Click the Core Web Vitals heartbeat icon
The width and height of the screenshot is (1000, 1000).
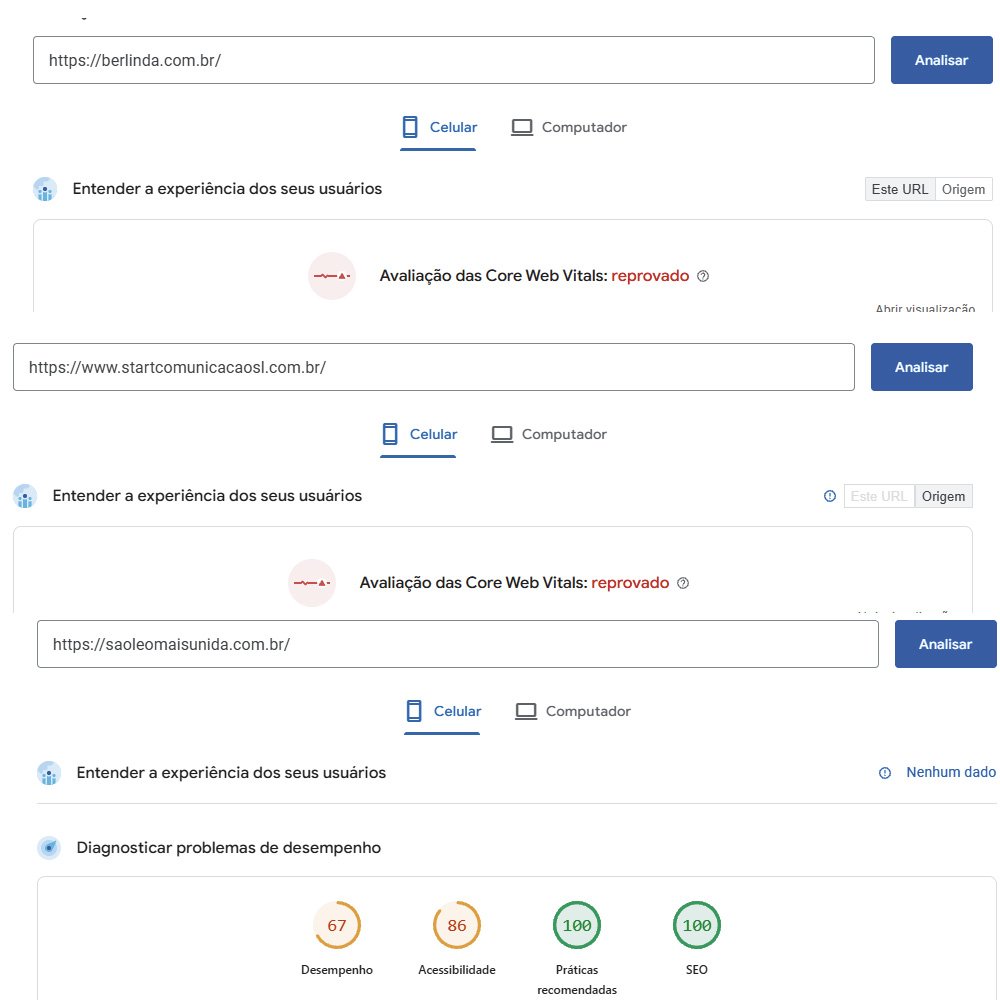[x=331, y=276]
